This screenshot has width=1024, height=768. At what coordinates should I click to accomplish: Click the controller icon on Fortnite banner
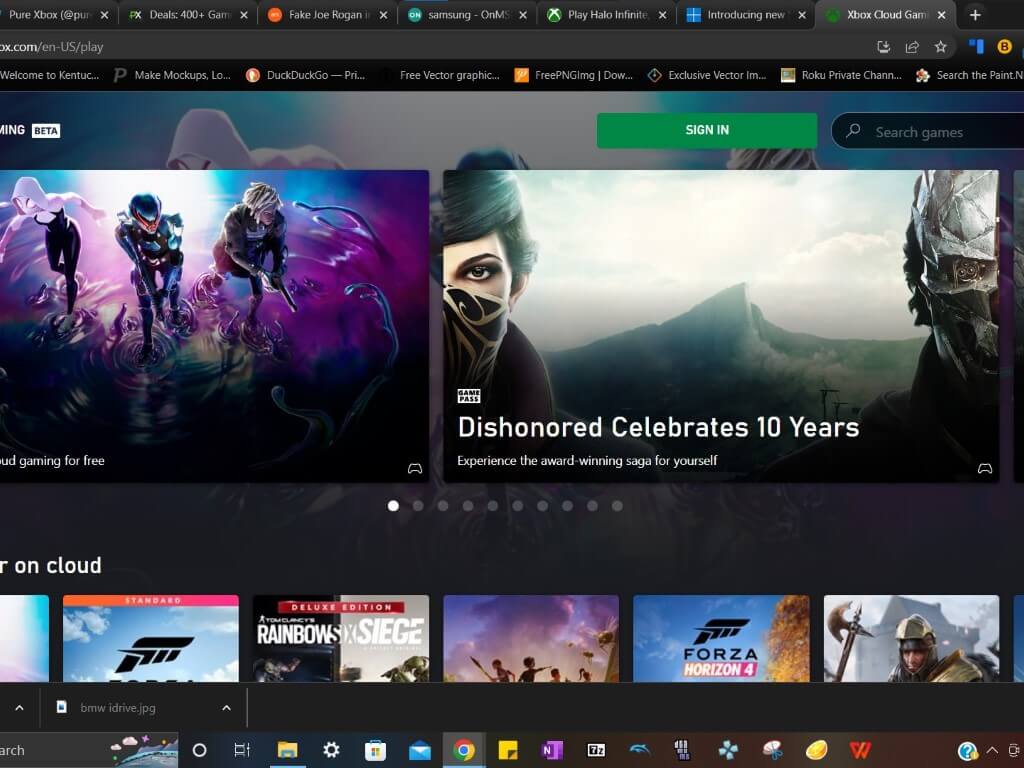tap(415, 468)
